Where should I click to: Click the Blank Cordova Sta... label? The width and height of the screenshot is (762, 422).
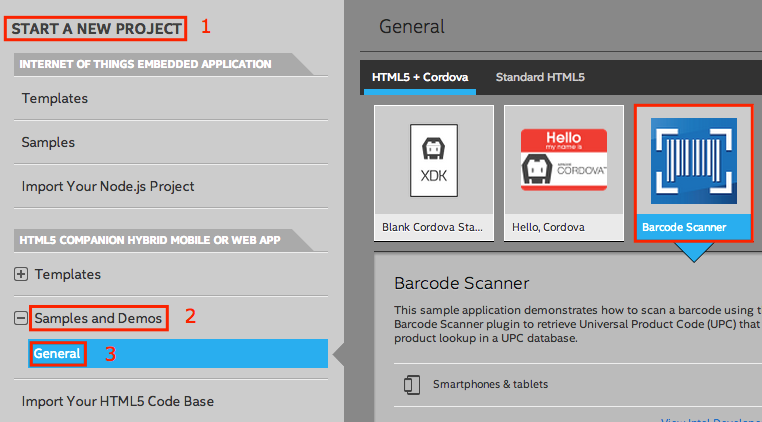pos(432,227)
